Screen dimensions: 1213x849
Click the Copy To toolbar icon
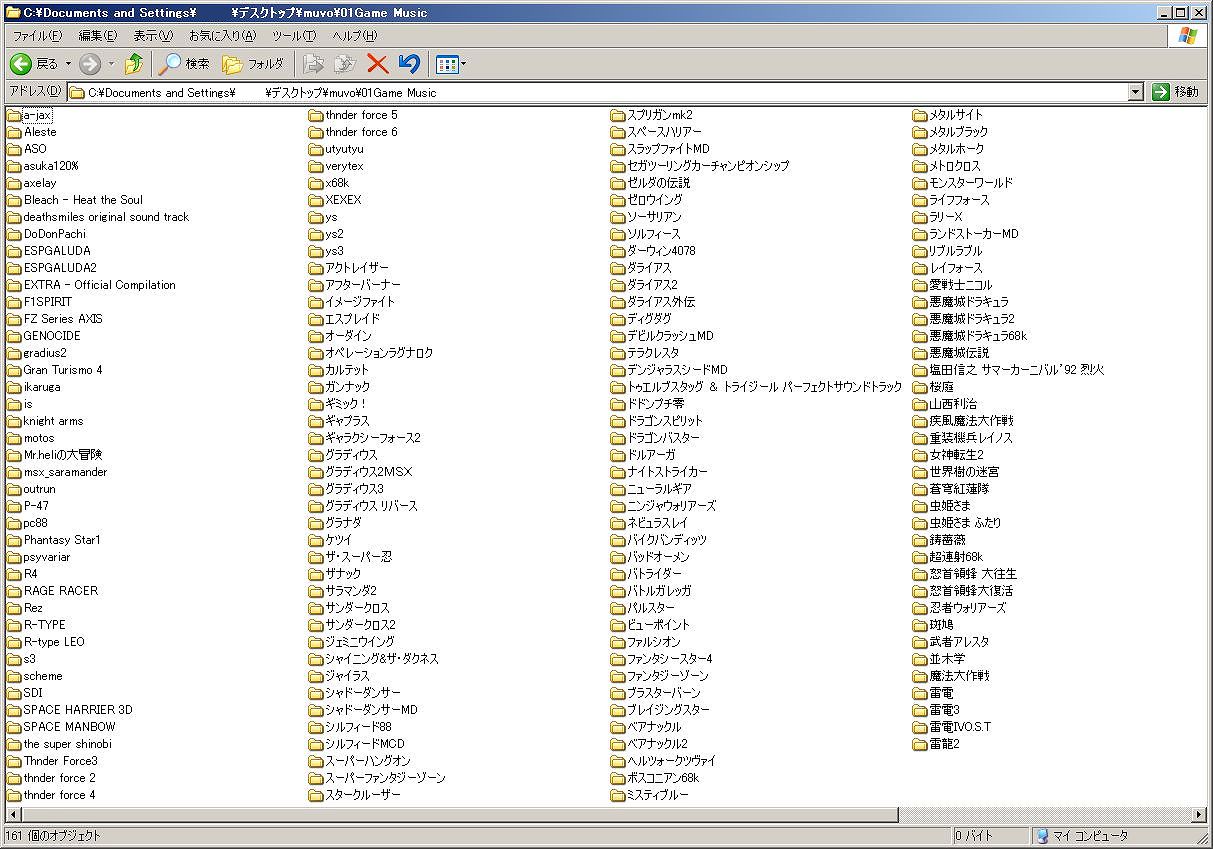345,64
